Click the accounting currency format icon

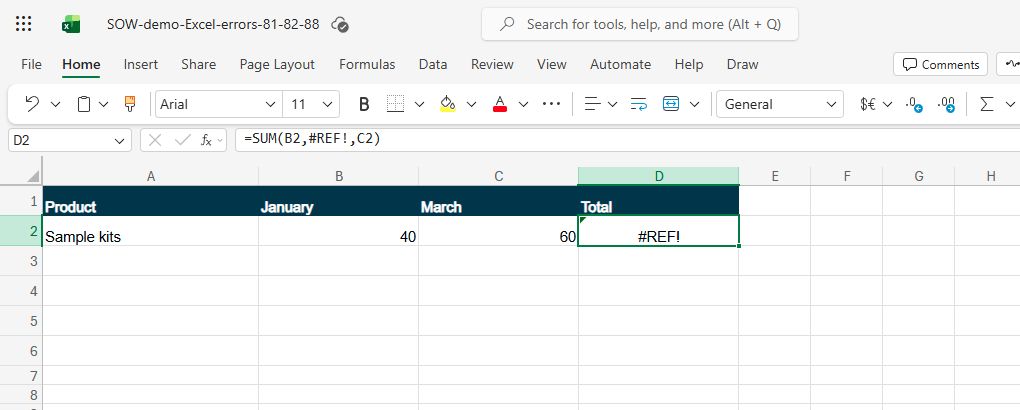click(x=868, y=104)
